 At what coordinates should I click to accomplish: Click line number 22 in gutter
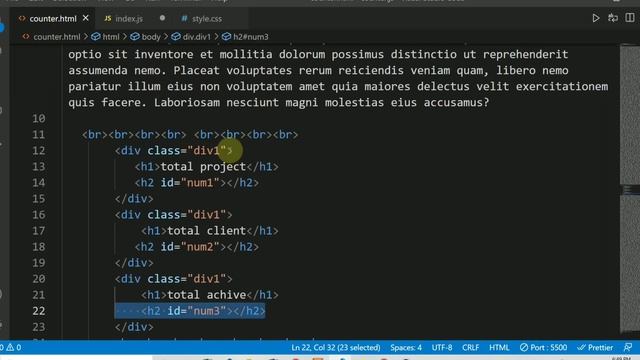point(39,311)
